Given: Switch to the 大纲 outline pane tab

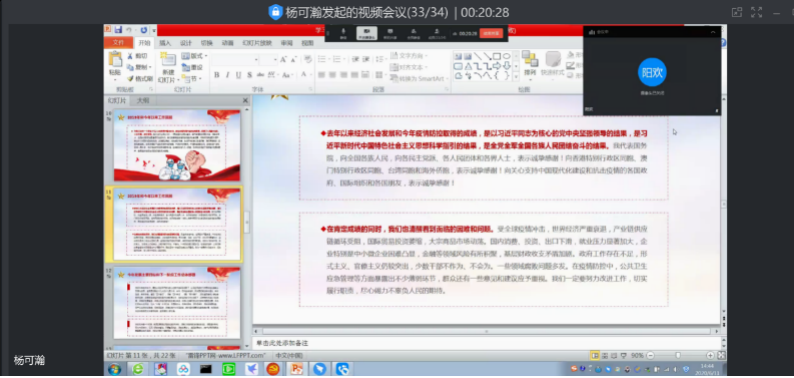Looking at the screenshot, I should pos(142,100).
